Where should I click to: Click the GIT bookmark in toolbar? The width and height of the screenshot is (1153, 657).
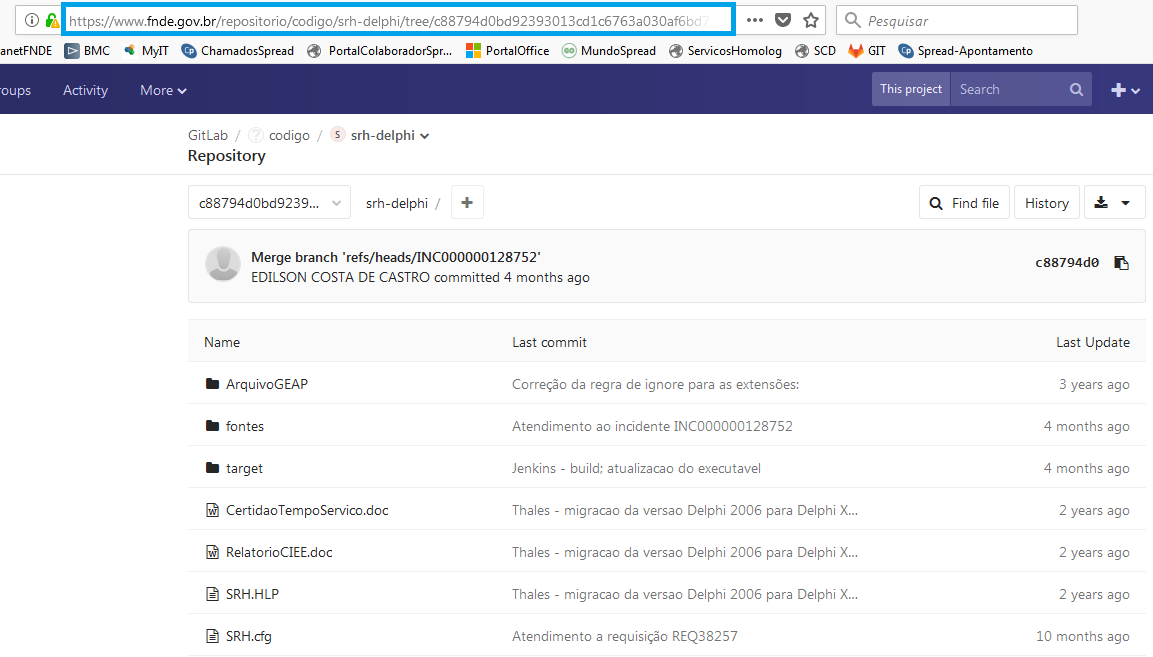pos(866,50)
